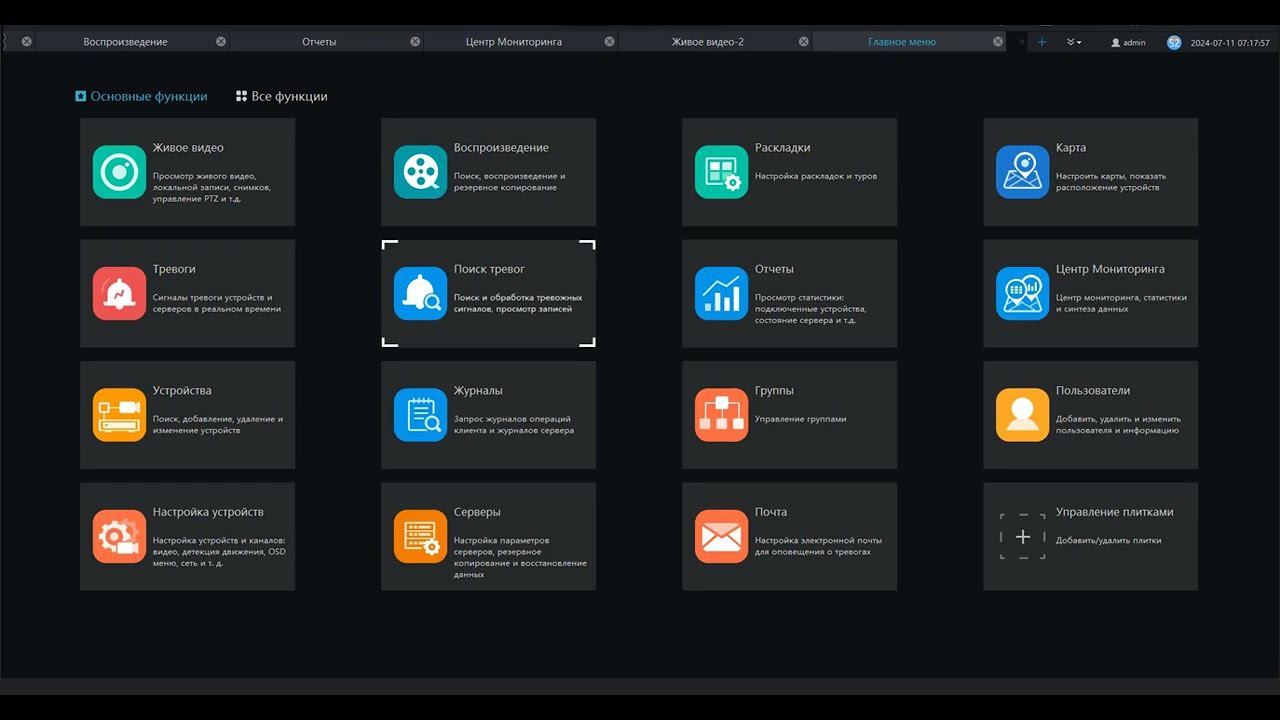Click the Группы tile title

click(x=774, y=391)
